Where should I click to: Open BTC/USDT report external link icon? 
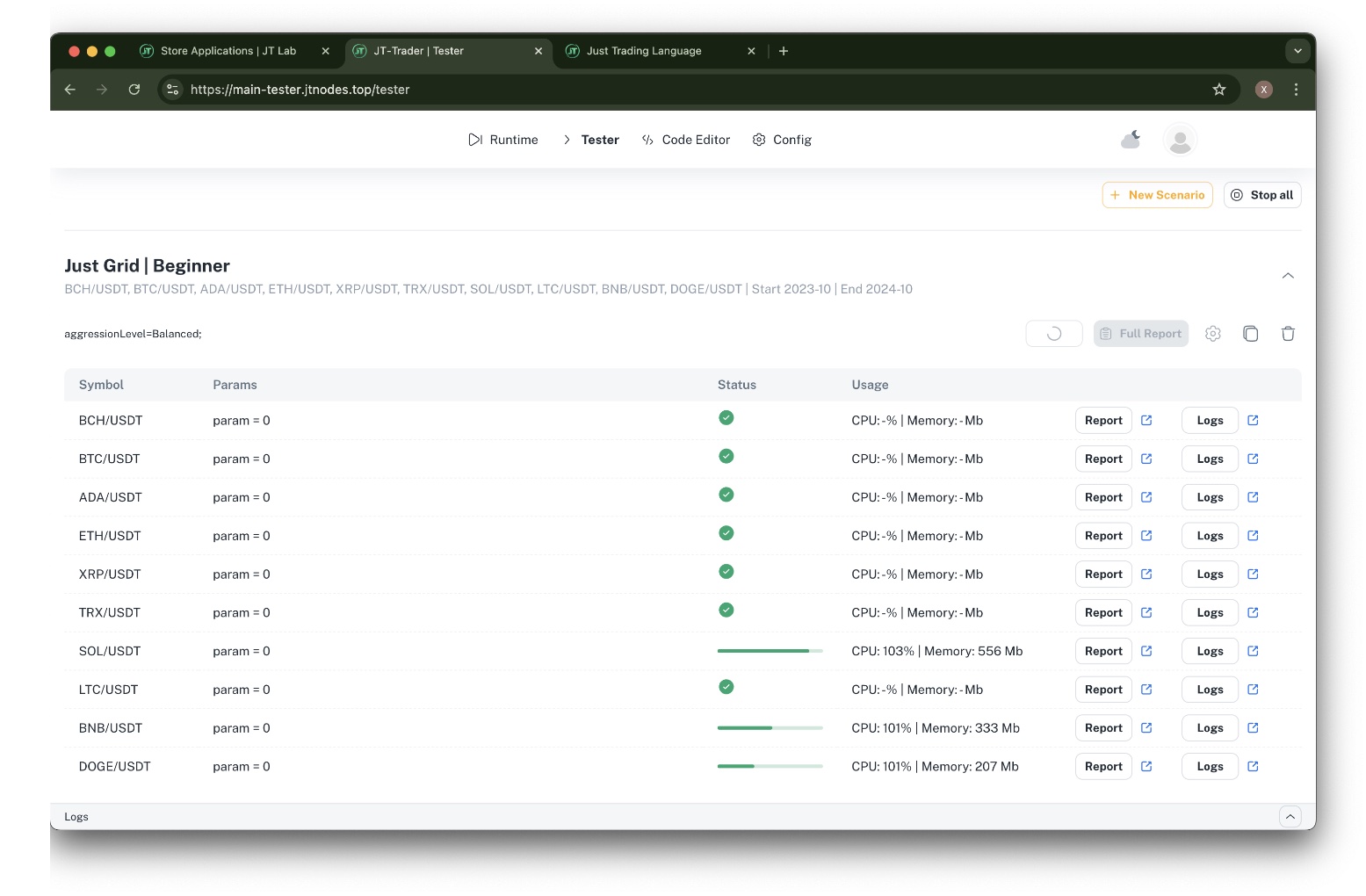[x=1146, y=459]
